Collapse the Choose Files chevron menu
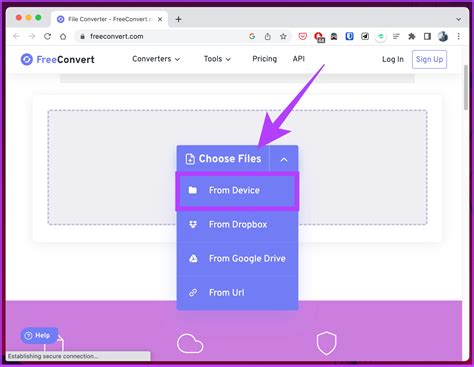 coord(284,159)
